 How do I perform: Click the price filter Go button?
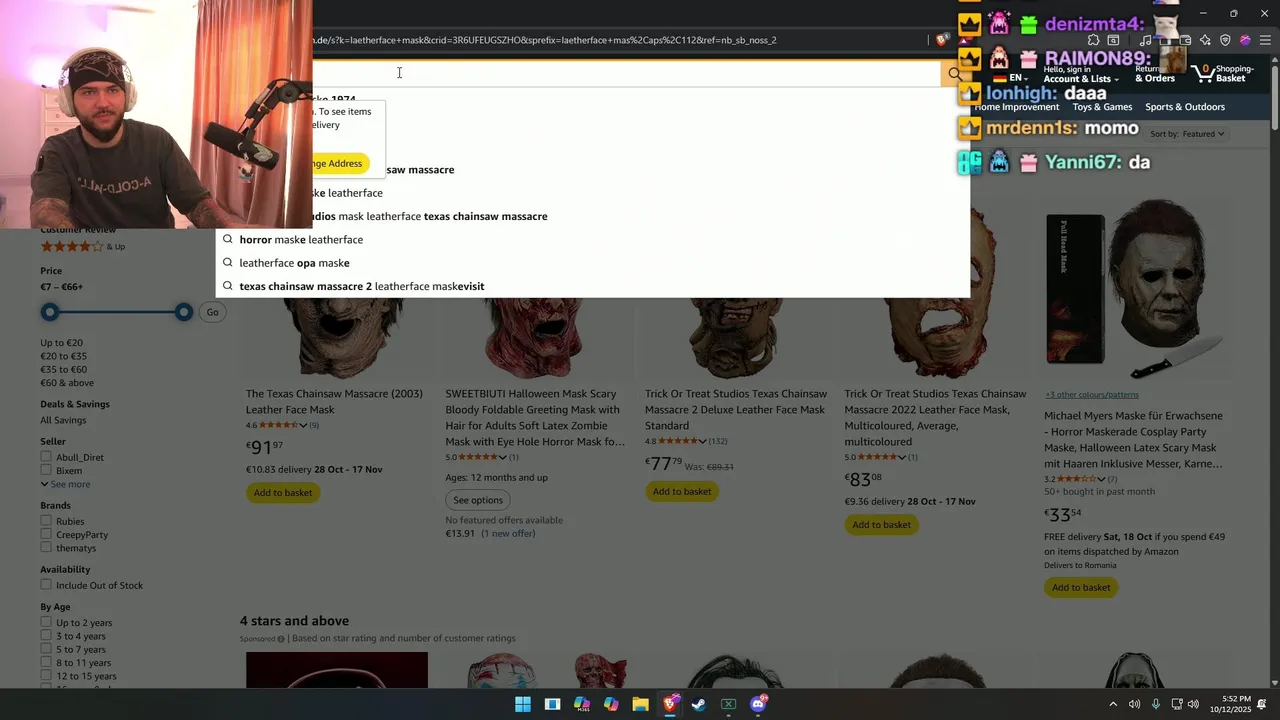212,312
